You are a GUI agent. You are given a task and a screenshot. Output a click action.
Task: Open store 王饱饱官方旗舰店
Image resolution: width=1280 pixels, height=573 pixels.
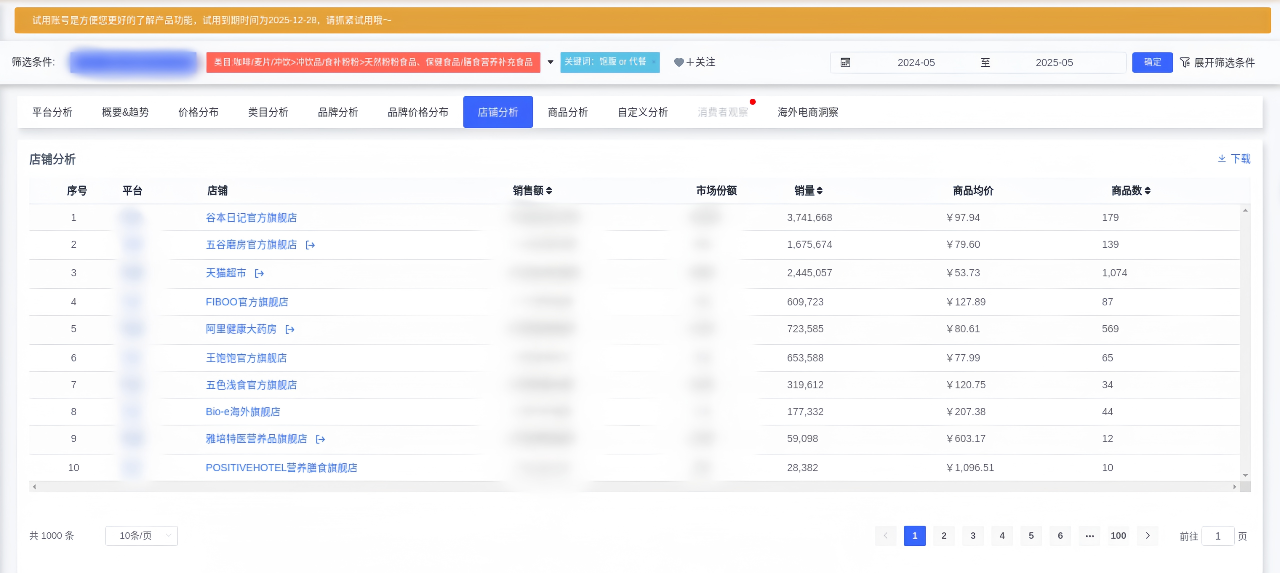coord(246,357)
